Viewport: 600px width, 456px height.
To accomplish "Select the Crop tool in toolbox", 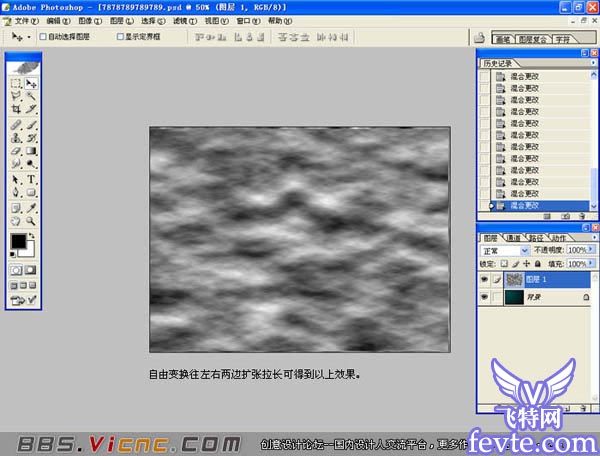I will [15, 108].
